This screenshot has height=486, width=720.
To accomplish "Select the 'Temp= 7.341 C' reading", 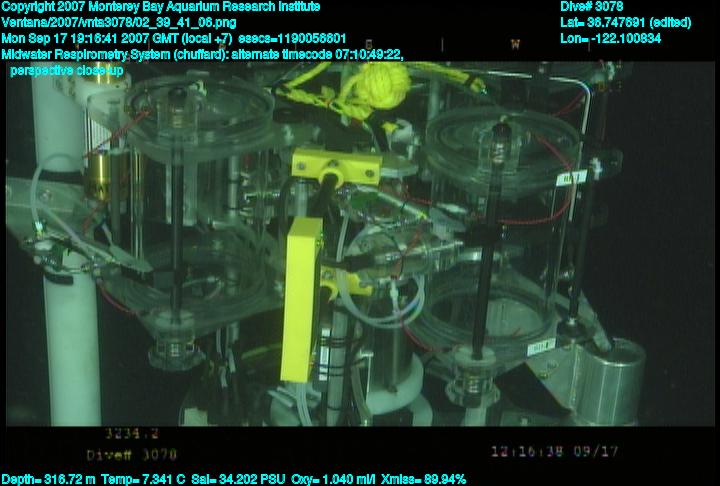I will click(x=143, y=480).
